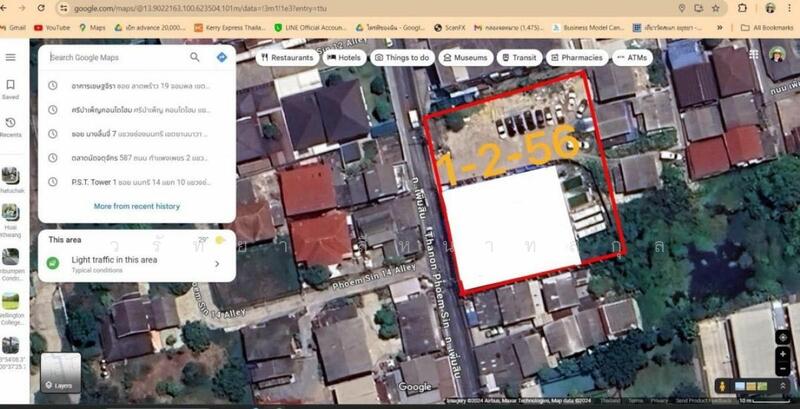Toggle the Layers map view button
The width and height of the screenshot is (800, 409).
(x=61, y=377)
